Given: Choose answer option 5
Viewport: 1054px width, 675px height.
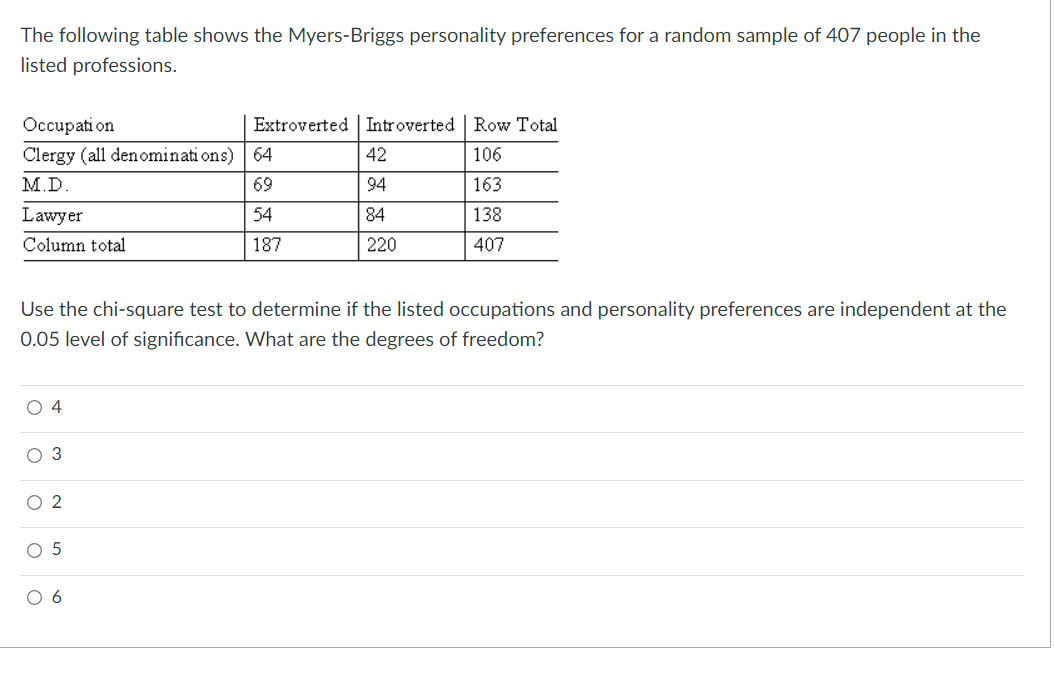Looking at the screenshot, I should (33, 549).
